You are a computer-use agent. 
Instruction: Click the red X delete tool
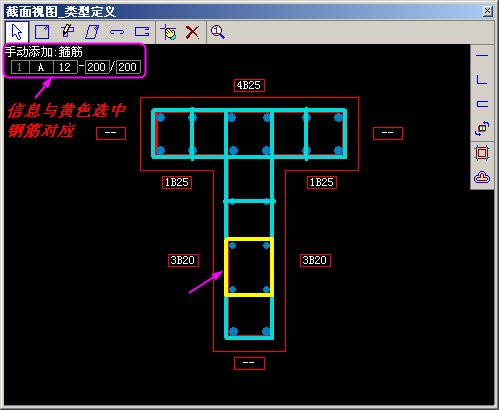click(x=192, y=33)
